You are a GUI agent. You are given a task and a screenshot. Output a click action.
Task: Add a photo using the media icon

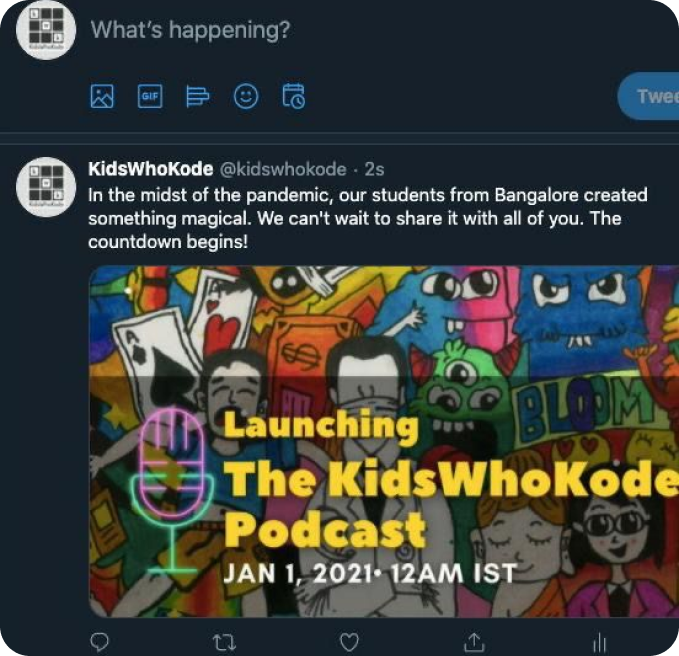(102, 96)
